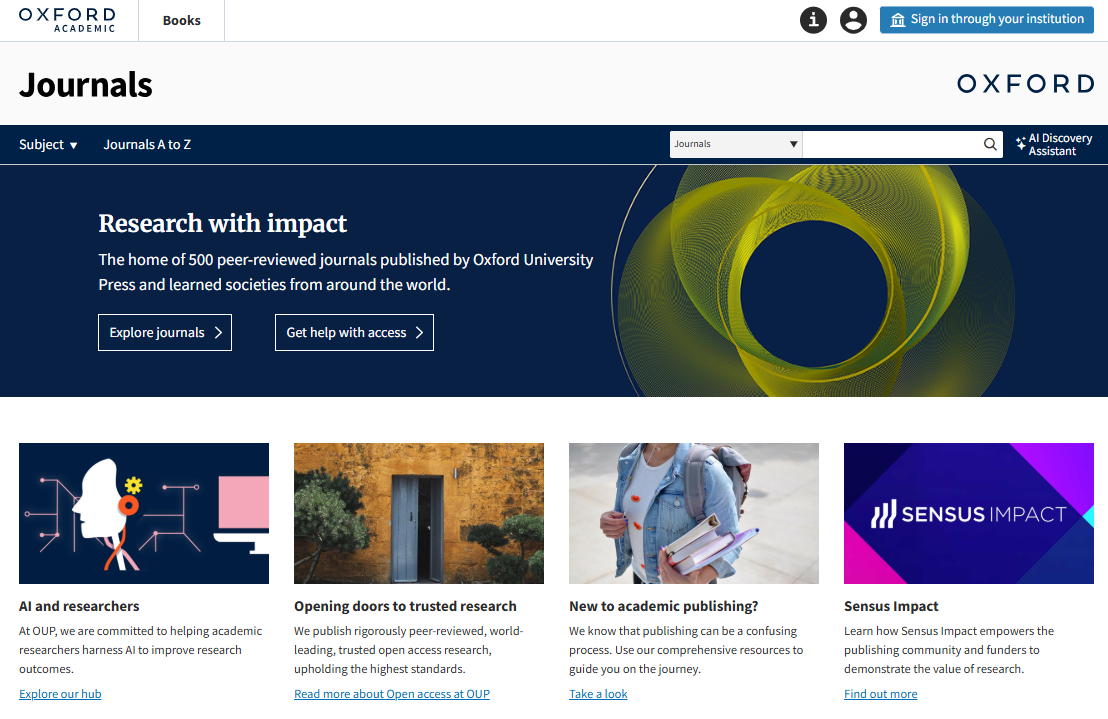Click Sign in through your institution
The height and width of the screenshot is (719, 1108).
986,20
